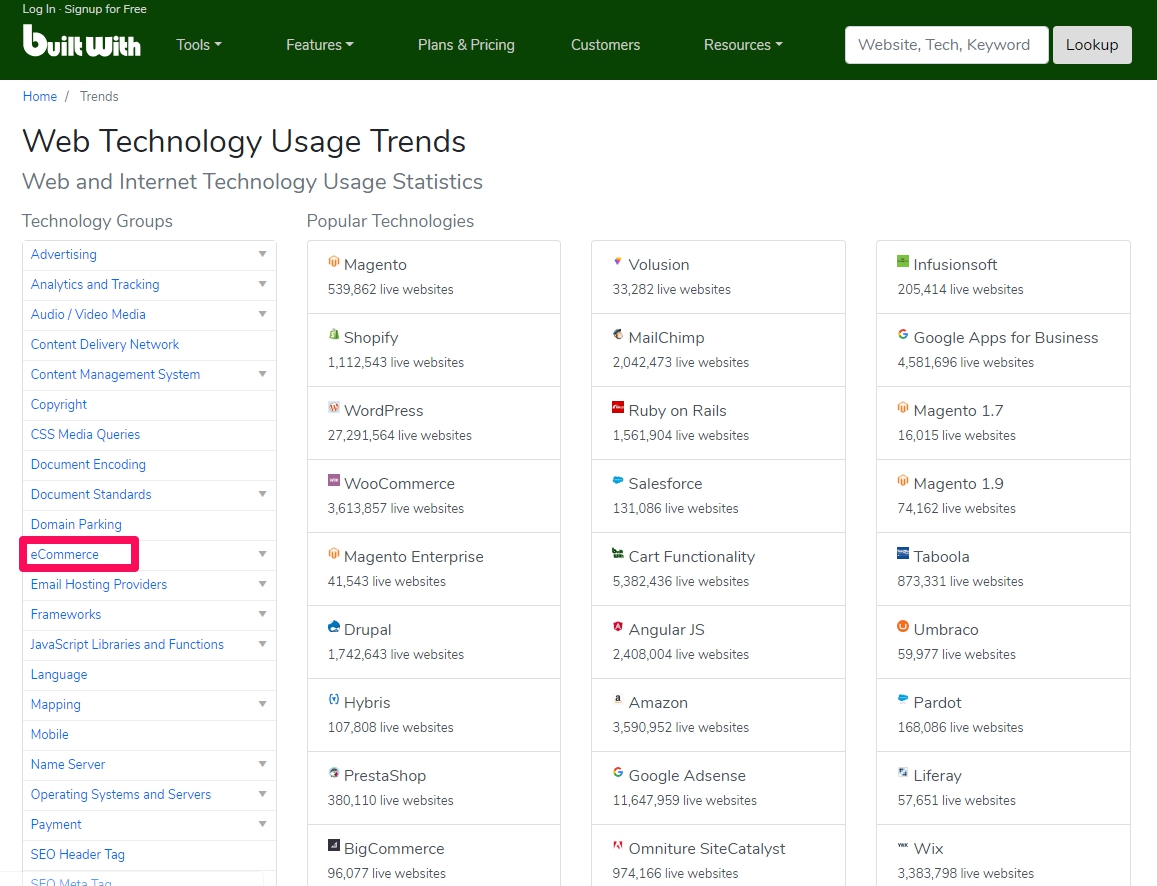Click the Drupal drop icon
The width and height of the screenshot is (1157, 886).
click(x=334, y=628)
